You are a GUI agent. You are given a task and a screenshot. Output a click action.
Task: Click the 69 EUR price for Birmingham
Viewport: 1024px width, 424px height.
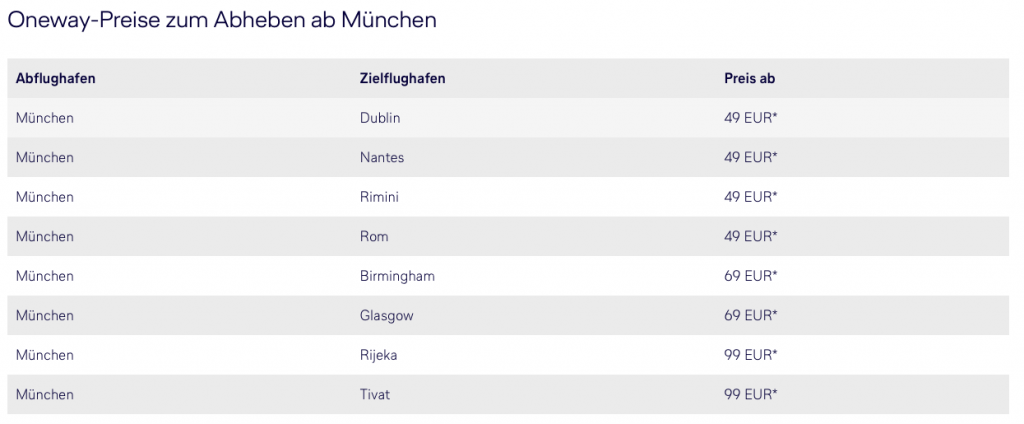(751, 276)
